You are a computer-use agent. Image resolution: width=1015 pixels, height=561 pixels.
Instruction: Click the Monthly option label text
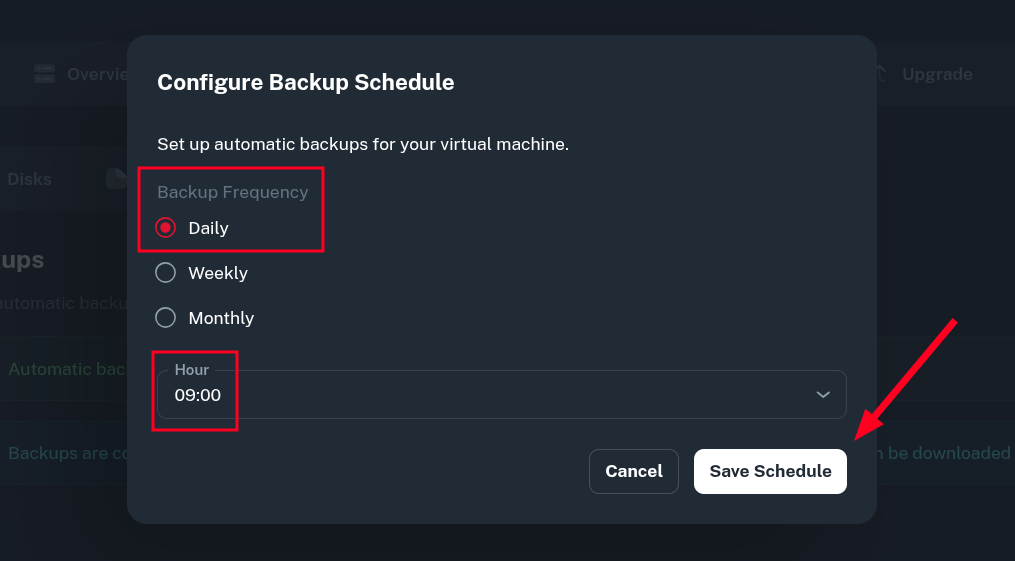(221, 318)
